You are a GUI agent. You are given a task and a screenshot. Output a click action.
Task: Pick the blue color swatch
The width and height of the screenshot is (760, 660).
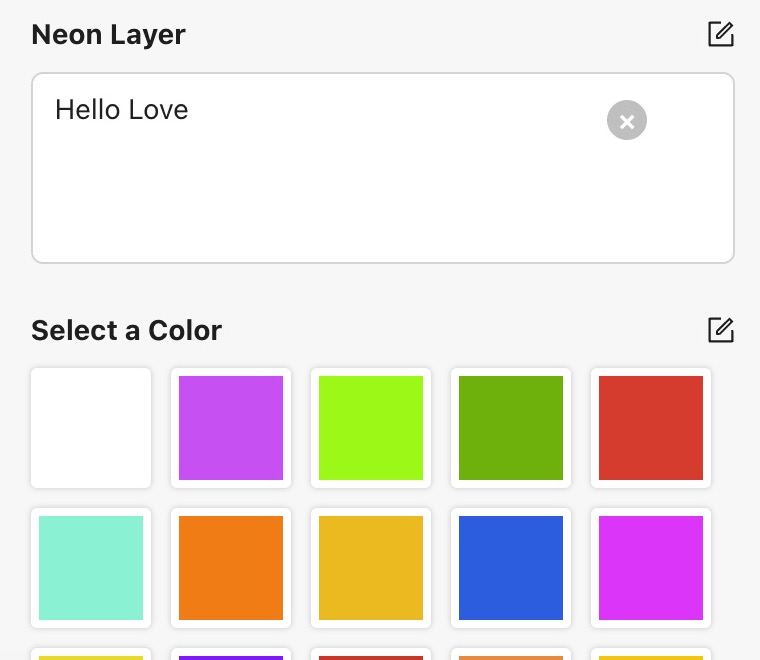(x=511, y=568)
